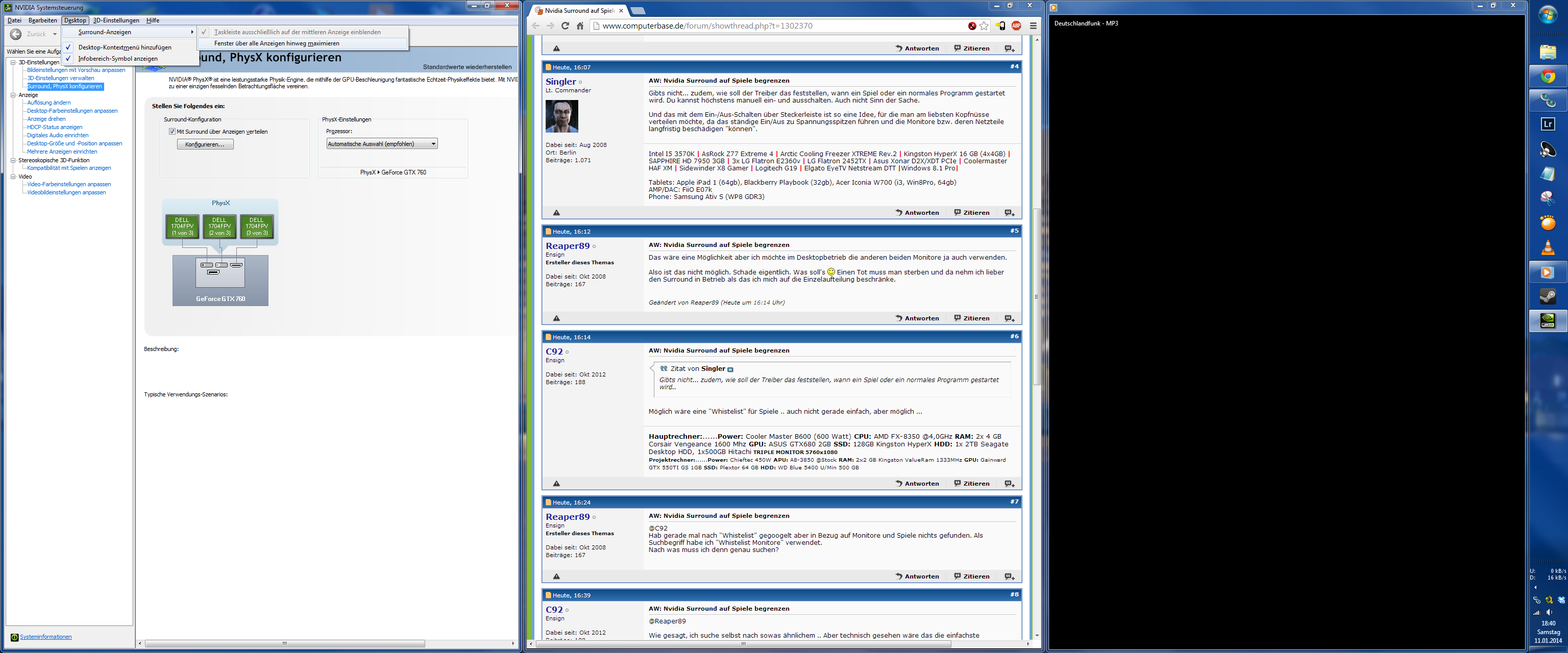This screenshot has height=653, width=1568.
Task: Launch Windows Explorer from the taskbar
Action: click(1547, 53)
